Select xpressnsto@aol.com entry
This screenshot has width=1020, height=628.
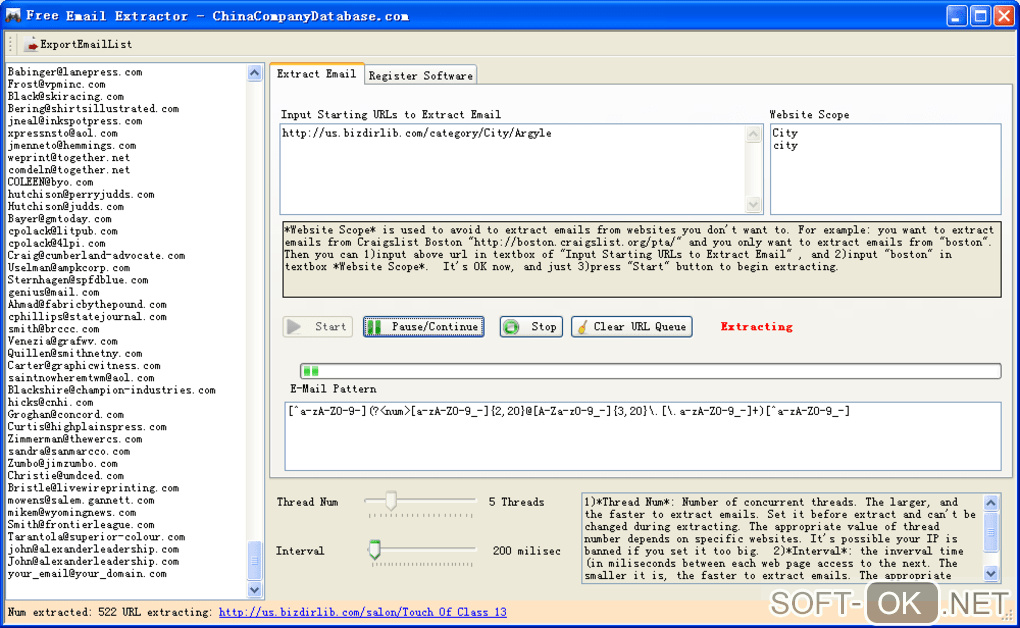click(62, 133)
